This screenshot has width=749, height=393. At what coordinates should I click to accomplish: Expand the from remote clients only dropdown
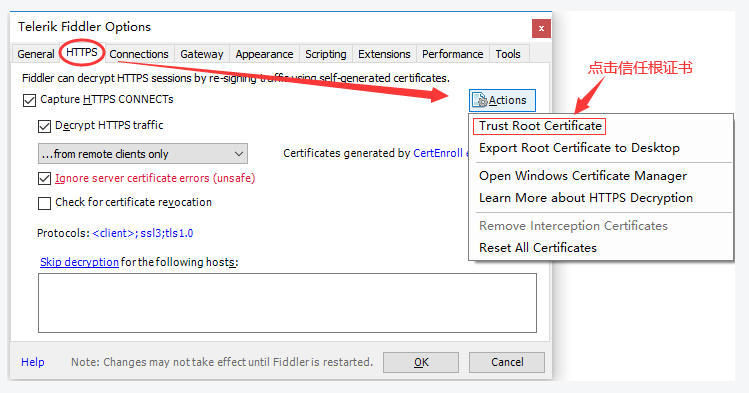143,154
